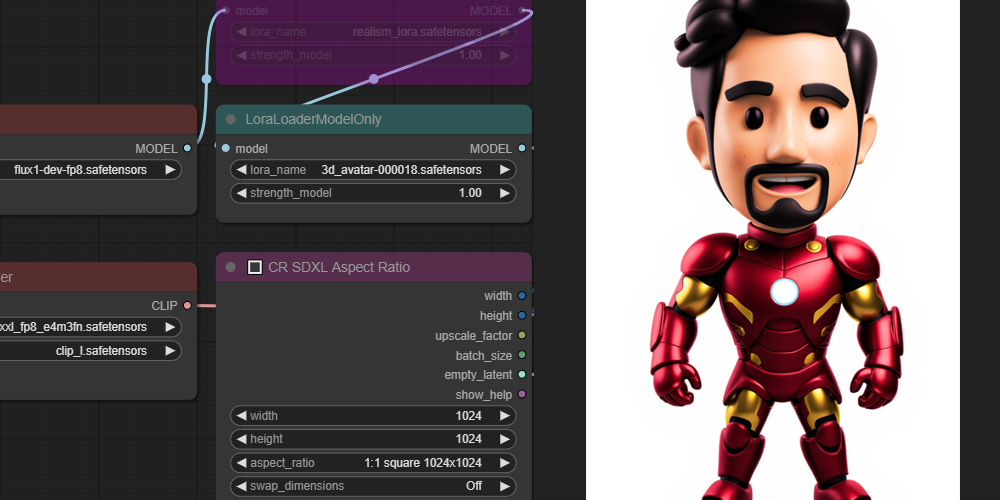This screenshot has width=1000, height=500.
Task: Next option arrow beside clip_l.safetensors
Action: [x=170, y=351]
